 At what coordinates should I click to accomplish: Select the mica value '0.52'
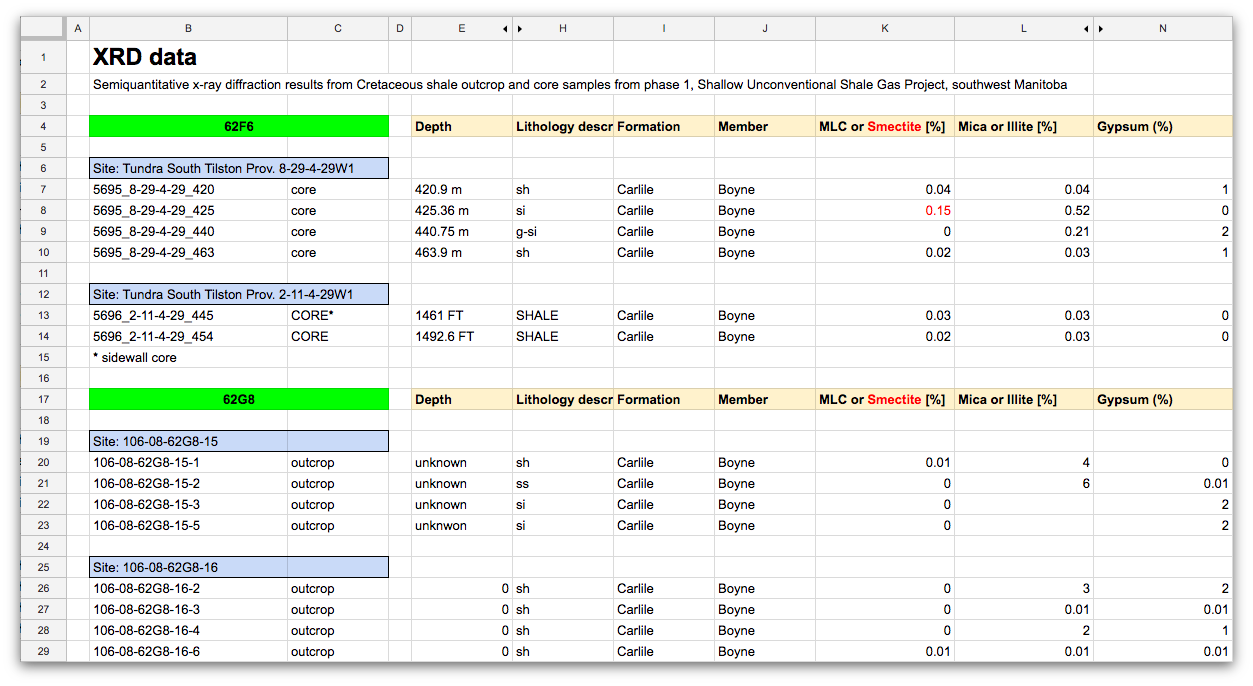tap(1024, 211)
